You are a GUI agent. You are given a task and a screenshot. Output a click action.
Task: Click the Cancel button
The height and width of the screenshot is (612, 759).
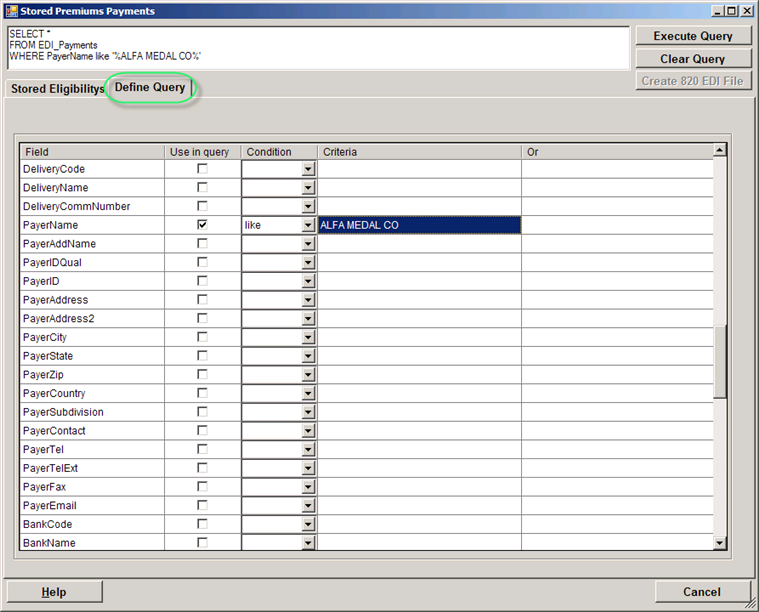[x=702, y=592]
